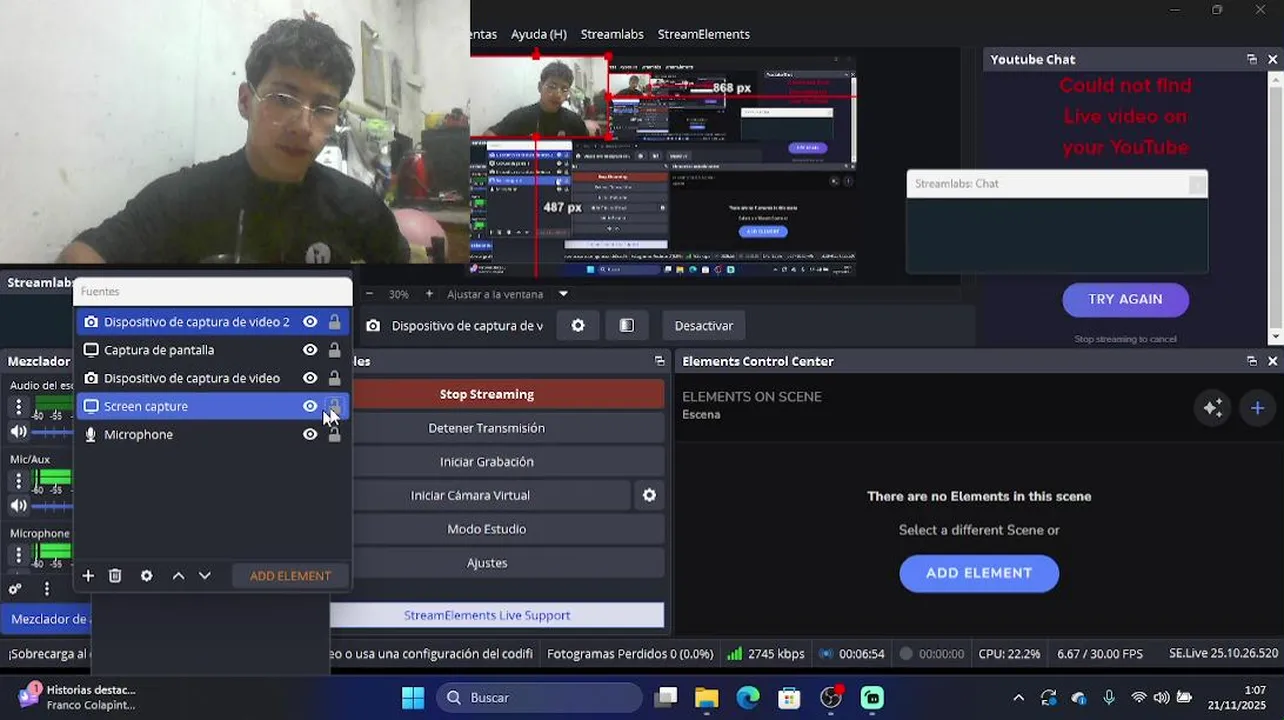Screen dimensions: 1284x720
Task: Adjust Mic/Aux volume slider
Action: click(x=52, y=506)
